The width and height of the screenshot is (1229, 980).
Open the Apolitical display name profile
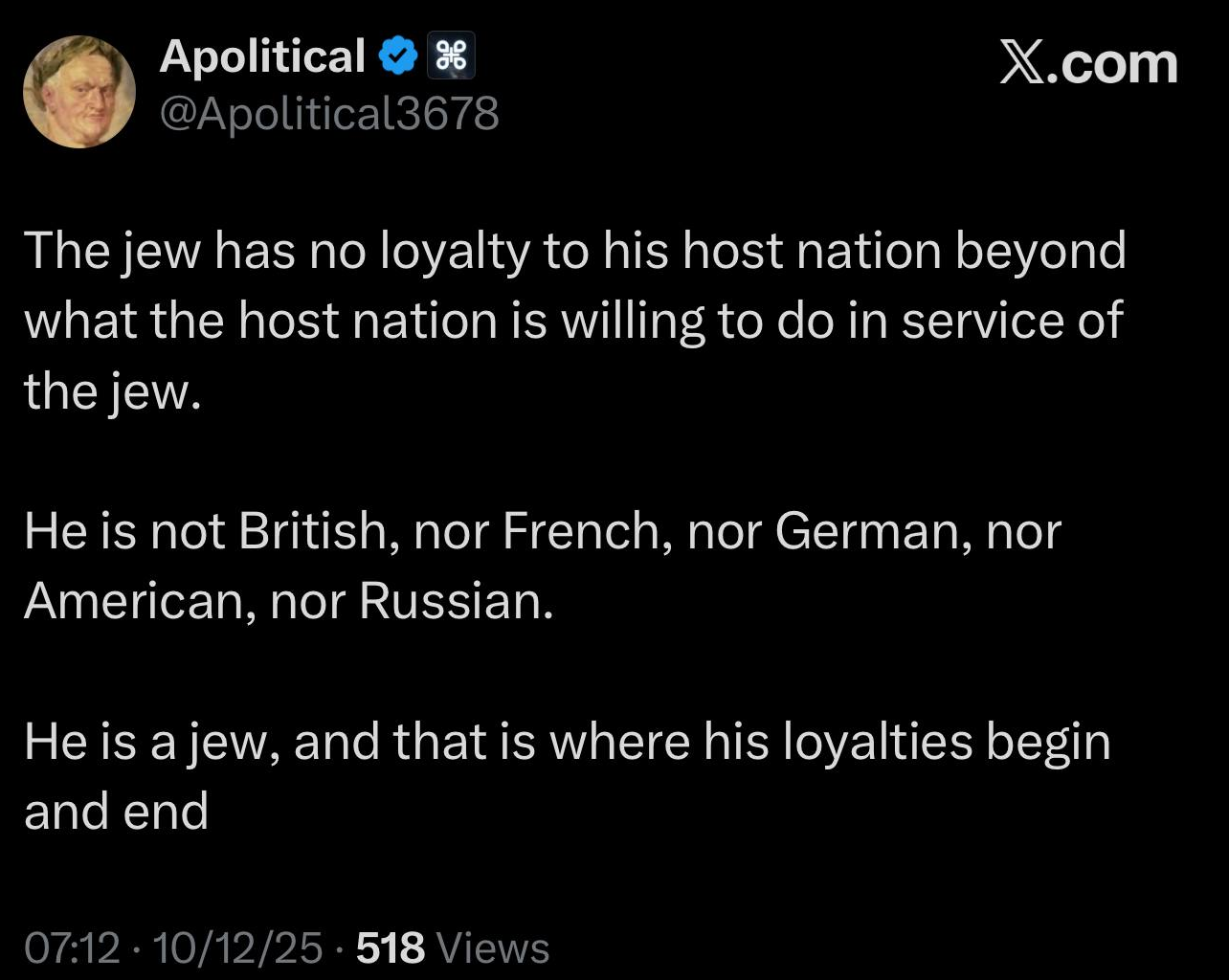pyautogui.click(x=262, y=56)
